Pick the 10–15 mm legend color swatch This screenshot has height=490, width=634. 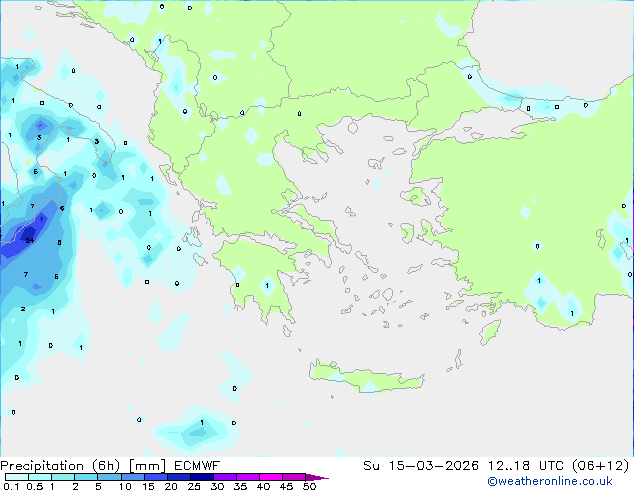click(x=132, y=477)
